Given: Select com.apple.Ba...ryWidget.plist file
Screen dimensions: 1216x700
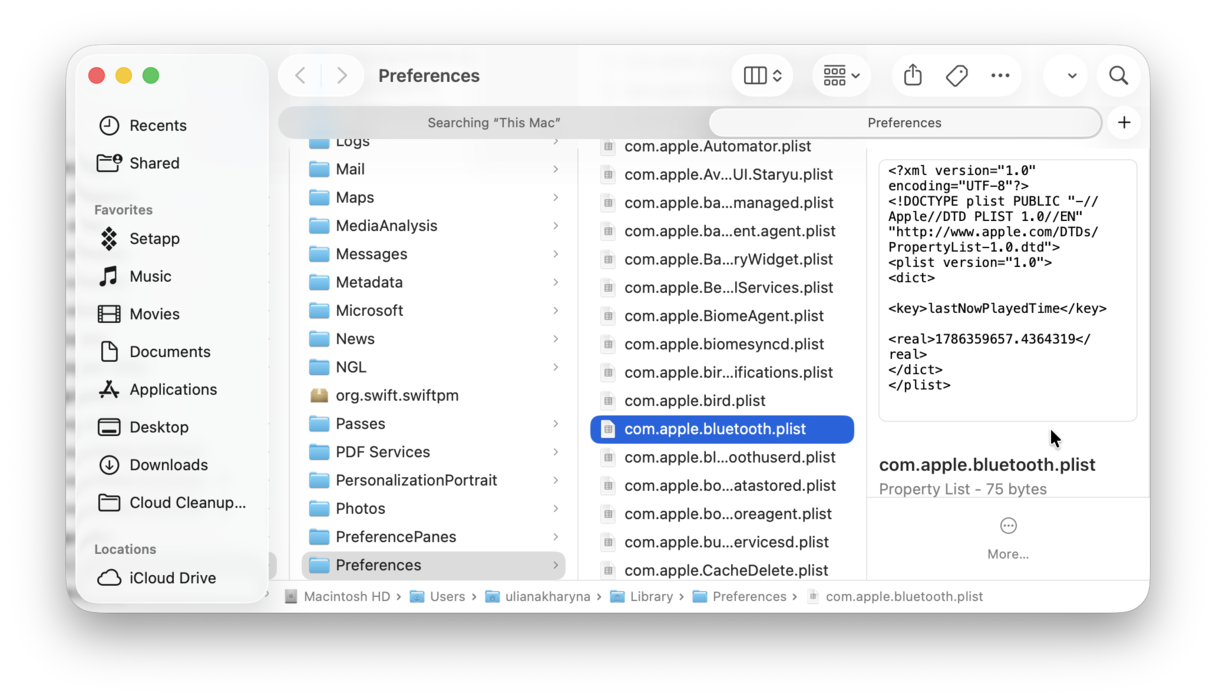Looking at the screenshot, I should (x=722, y=259).
